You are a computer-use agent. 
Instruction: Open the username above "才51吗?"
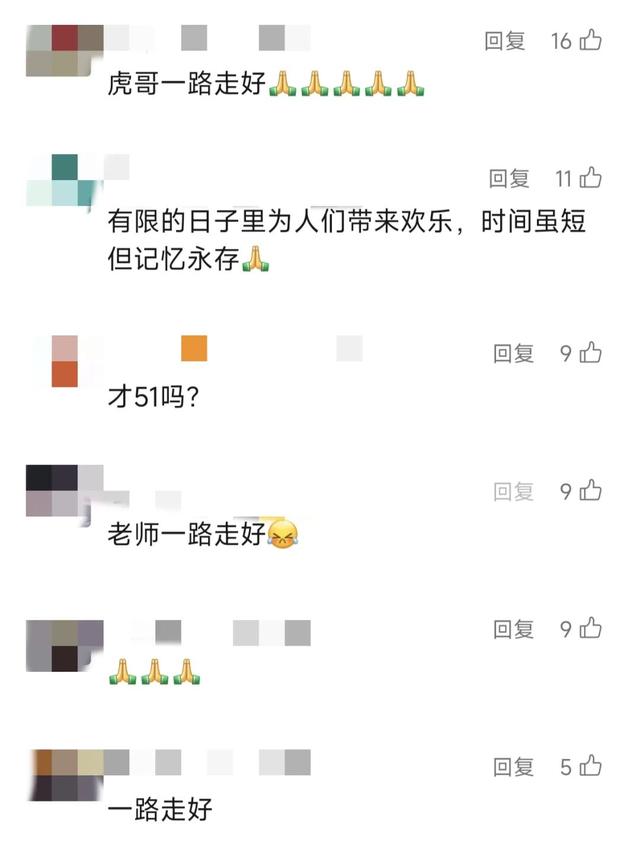click(x=234, y=348)
